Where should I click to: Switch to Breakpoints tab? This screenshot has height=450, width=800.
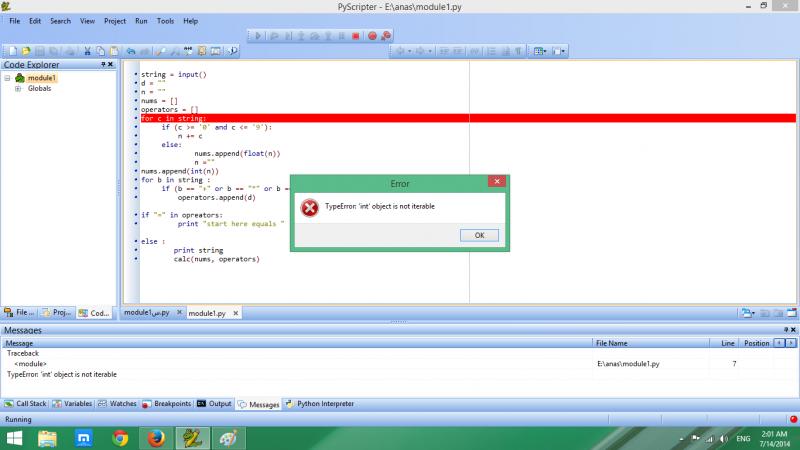(x=166, y=404)
